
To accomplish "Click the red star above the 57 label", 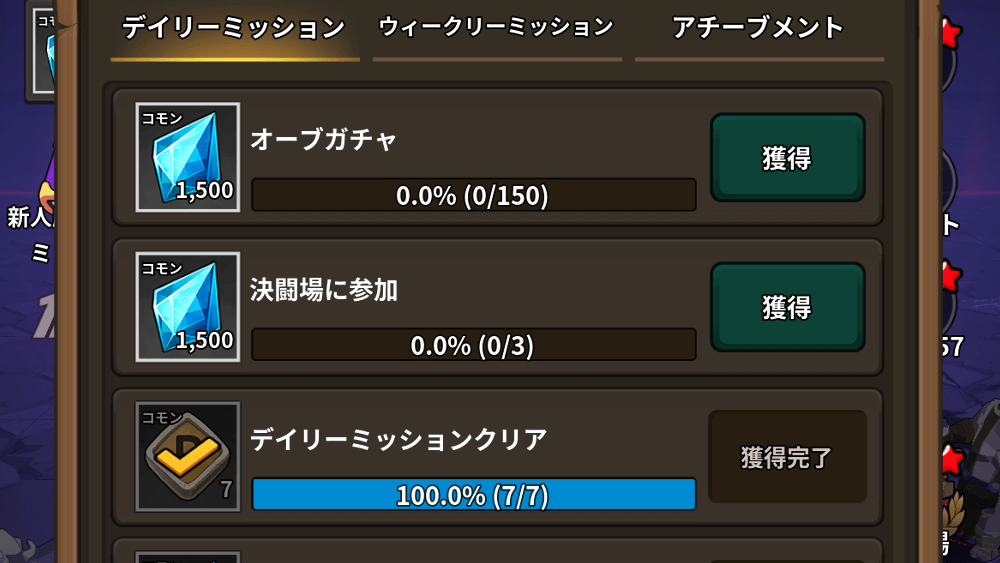I will (x=949, y=276).
